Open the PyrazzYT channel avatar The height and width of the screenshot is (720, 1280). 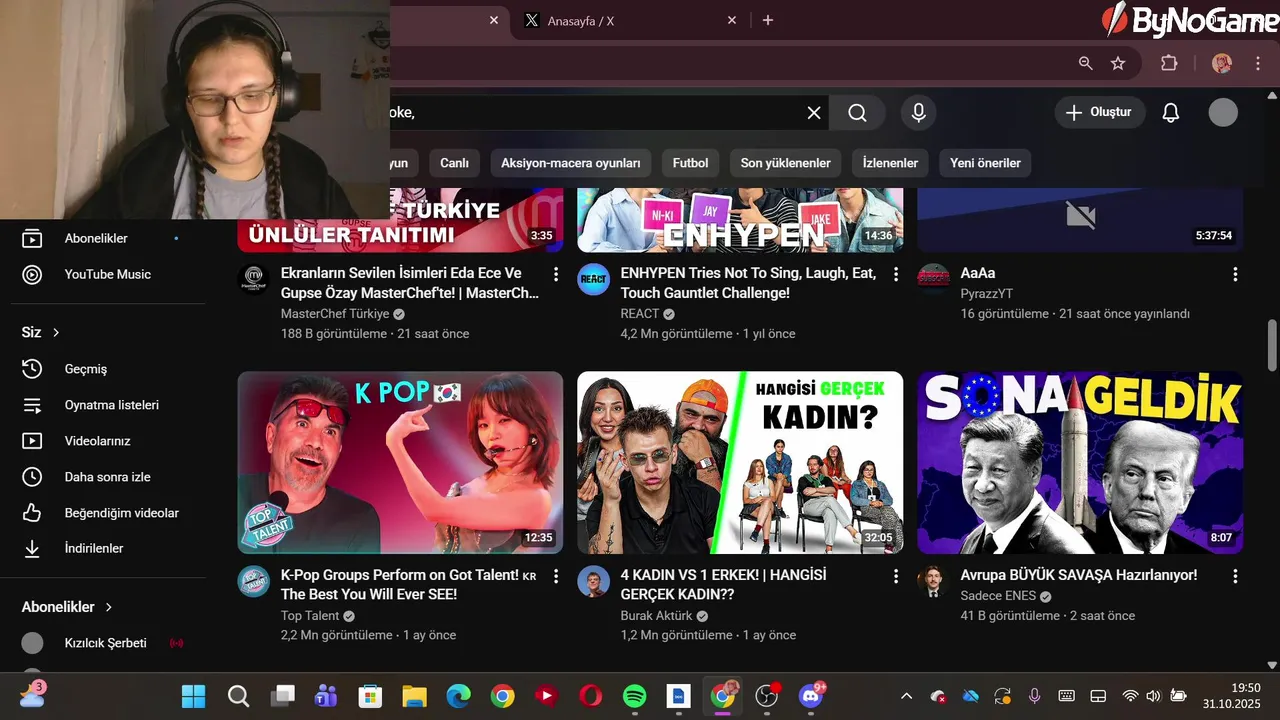[933, 280]
